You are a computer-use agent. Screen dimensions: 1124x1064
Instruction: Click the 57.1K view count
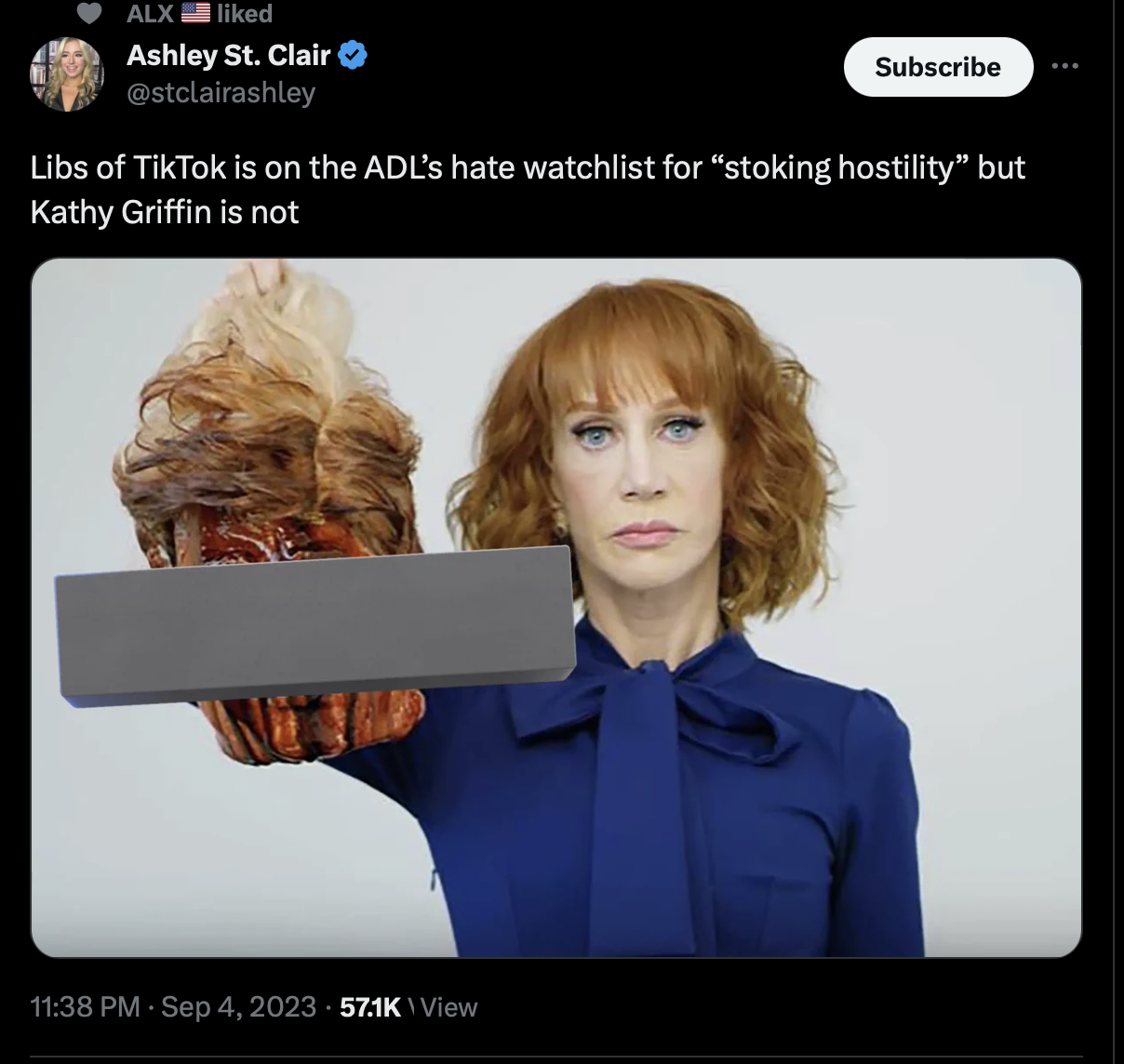pos(370,1007)
